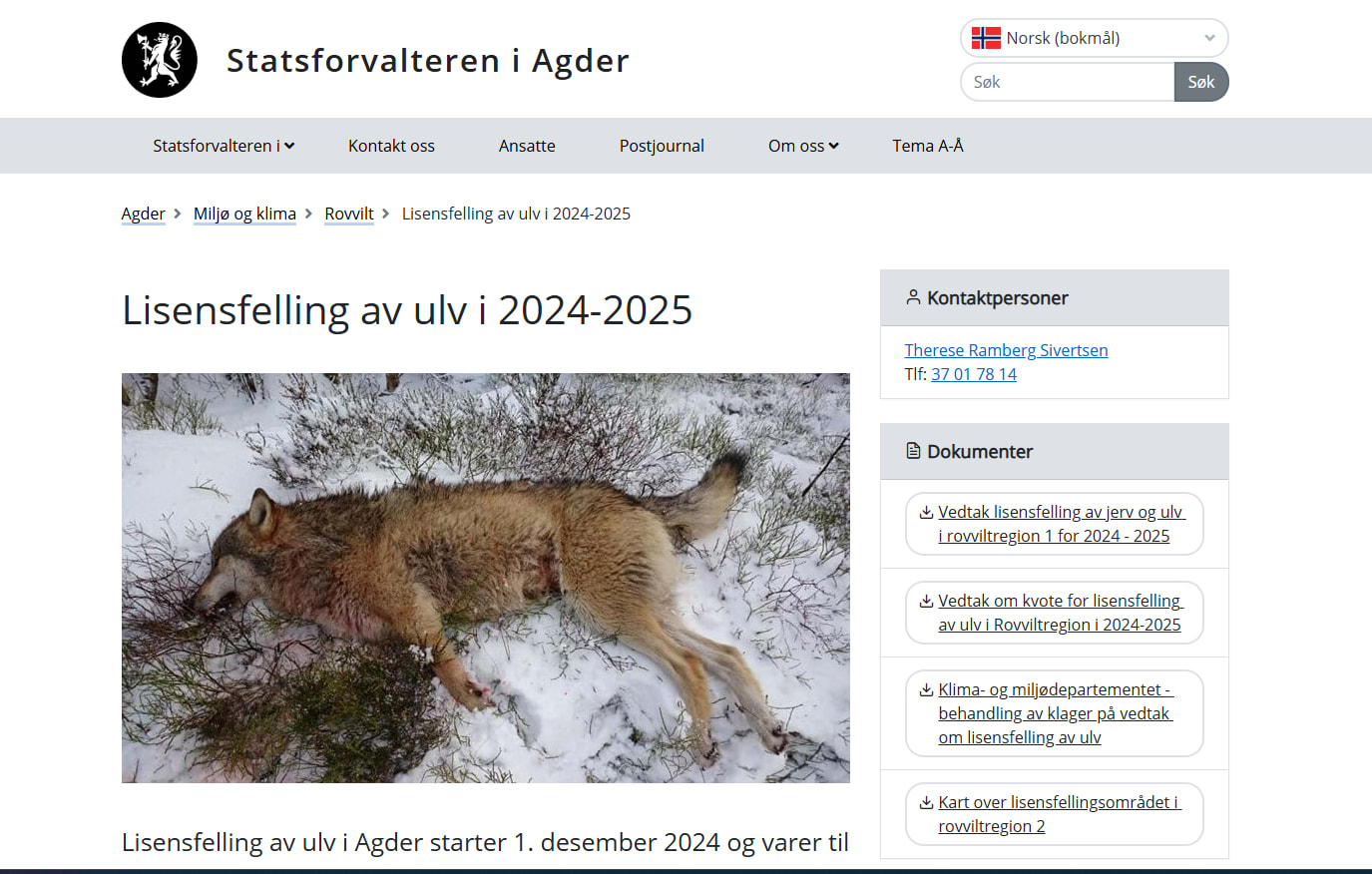The width and height of the screenshot is (1372, 874).
Task: Go to Miljø og klima breadcrumb
Action: point(244,214)
